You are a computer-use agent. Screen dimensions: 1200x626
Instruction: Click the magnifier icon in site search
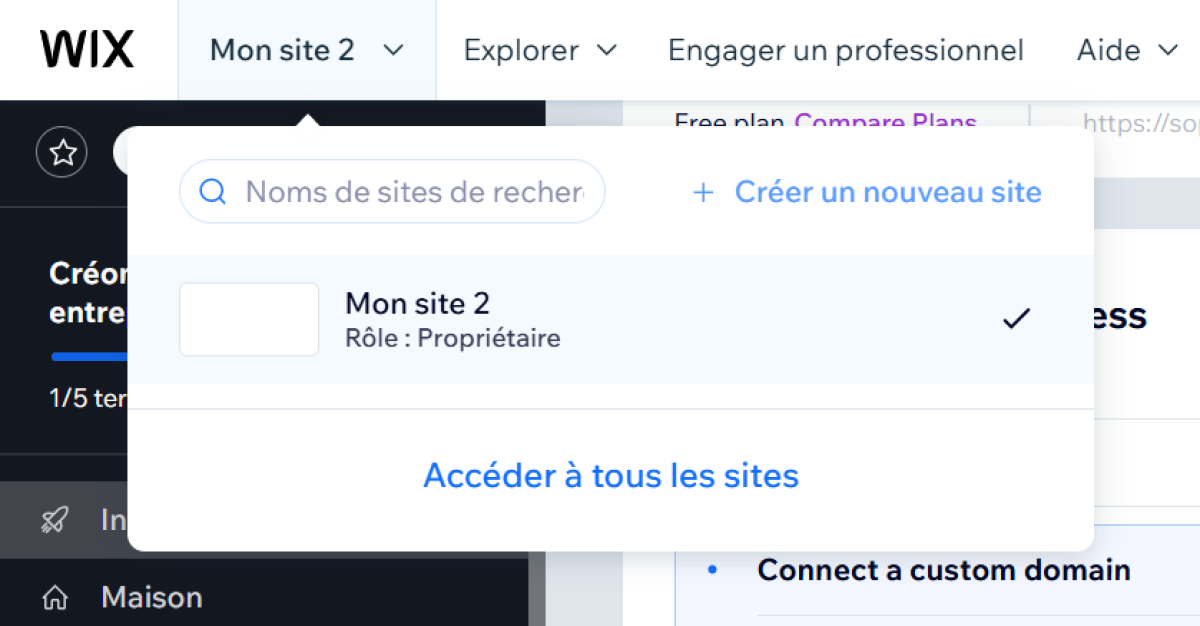pos(212,191)
